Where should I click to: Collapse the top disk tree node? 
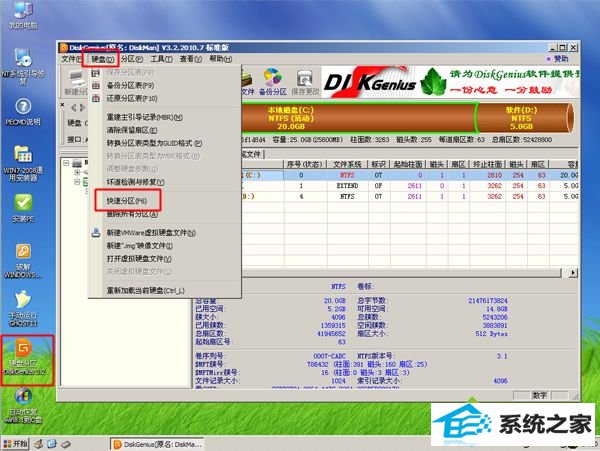coord(66,163)
